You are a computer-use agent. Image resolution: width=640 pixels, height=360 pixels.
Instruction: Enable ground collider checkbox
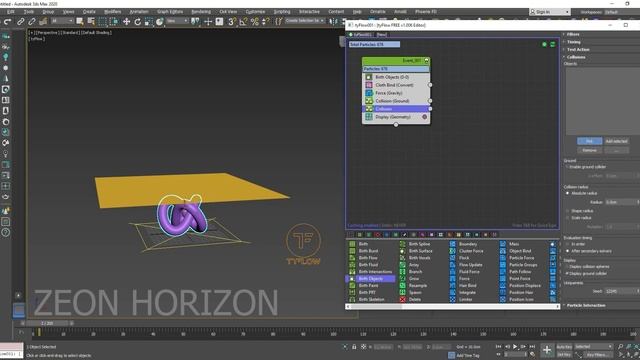[x=567, y=167]
